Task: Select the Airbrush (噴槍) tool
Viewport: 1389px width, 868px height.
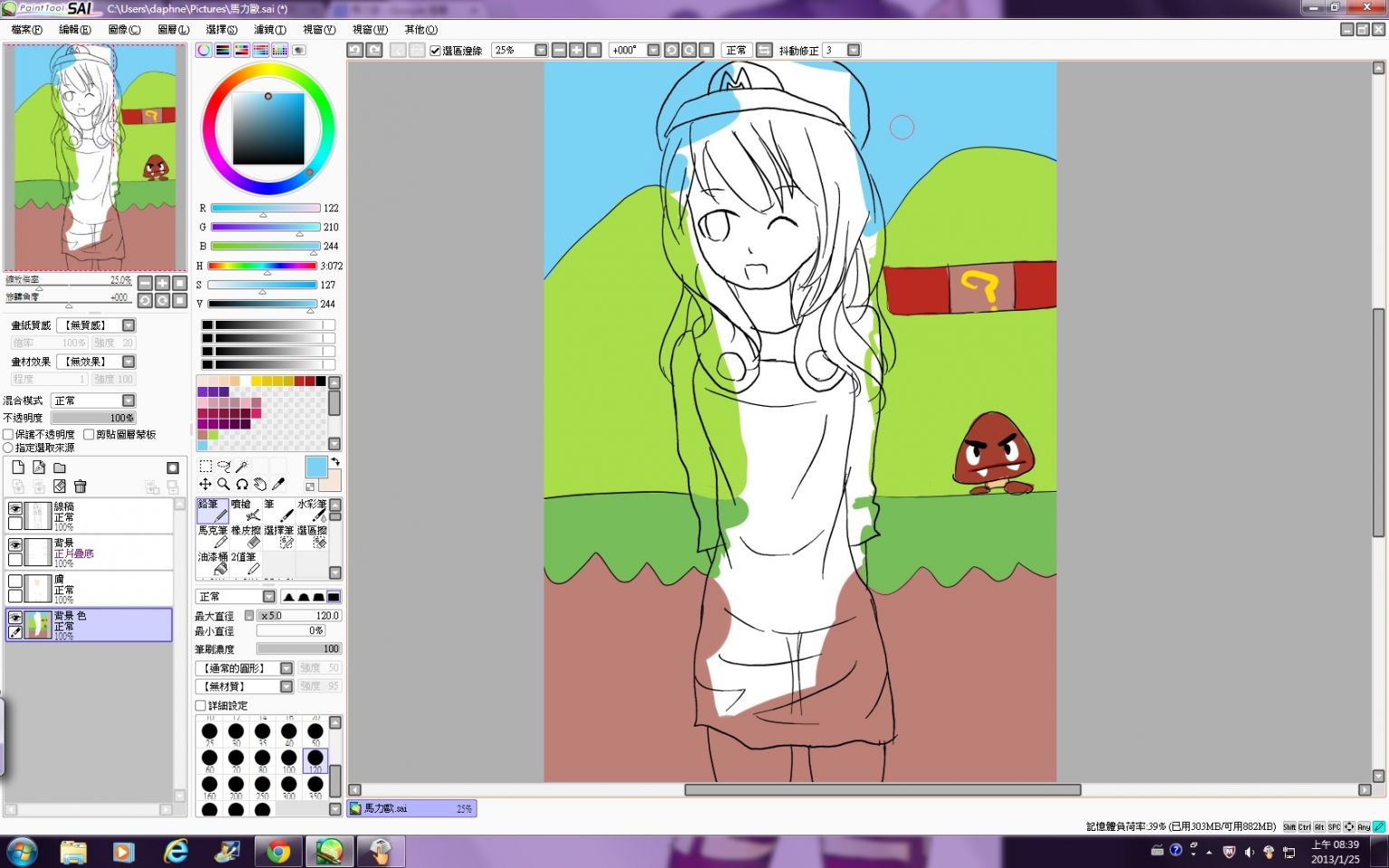Action: coord(246,511)
